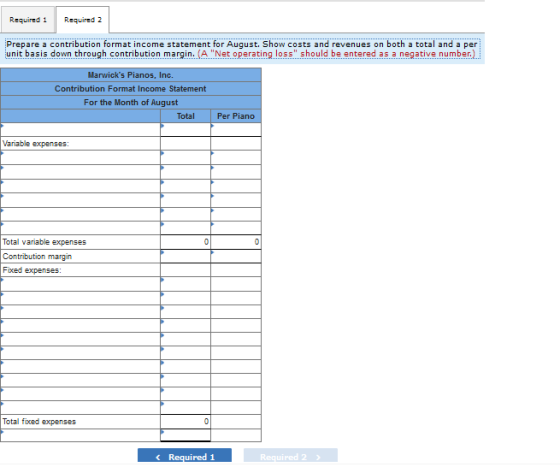The height and width of the screenshot is (467, 560).
Task: Open the third fixed expense label dropdown
Action: 80,312
